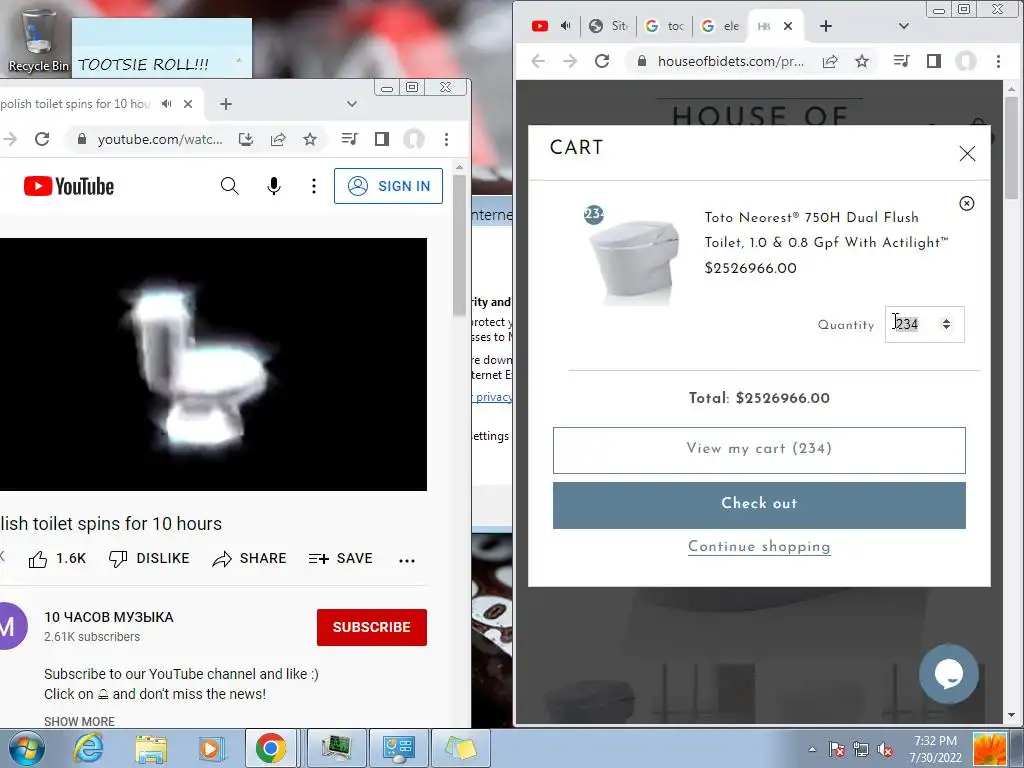
Task: Click houseofbidets.com address bar
Action: pyautogui.click(x=730, y=61)
